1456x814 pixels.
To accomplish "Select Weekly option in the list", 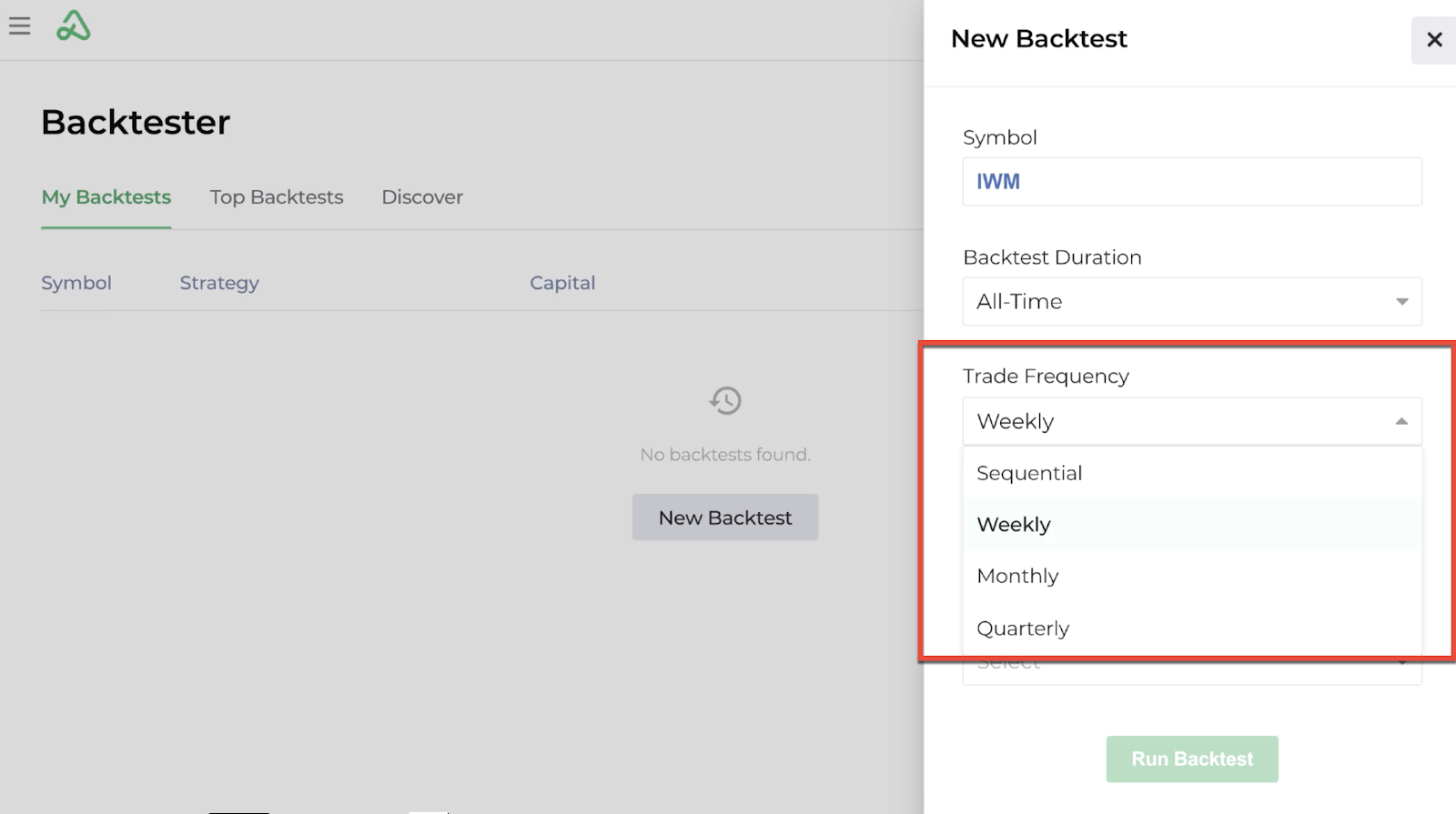I will point(1192,525).
